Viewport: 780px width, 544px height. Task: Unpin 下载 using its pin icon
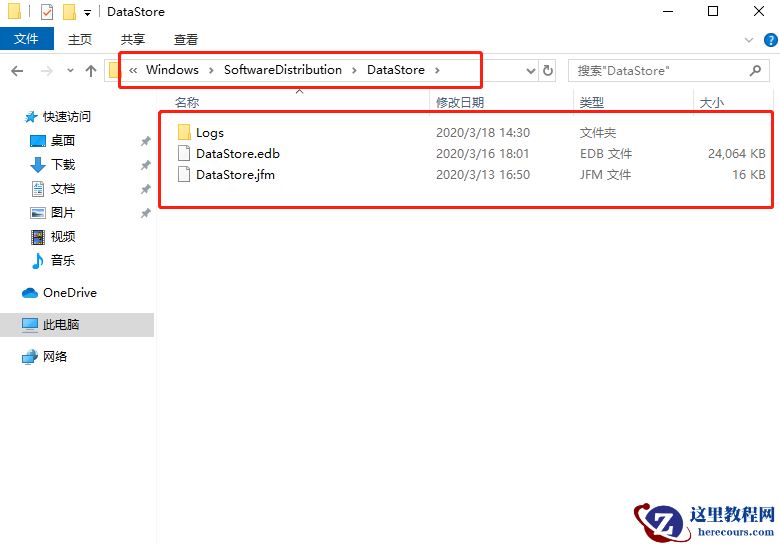point(145,165)
